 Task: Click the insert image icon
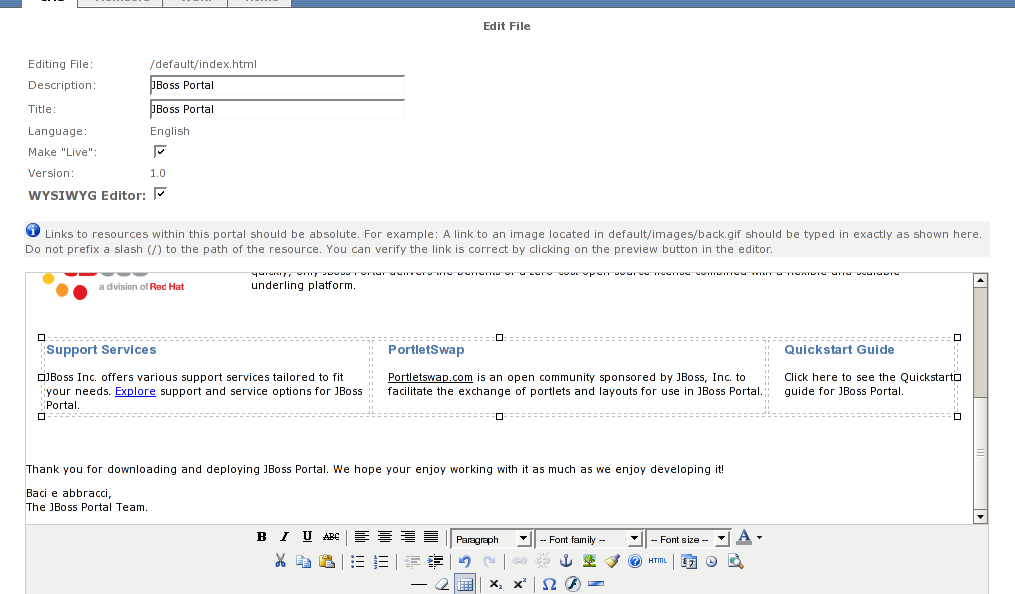click(589, 561)
